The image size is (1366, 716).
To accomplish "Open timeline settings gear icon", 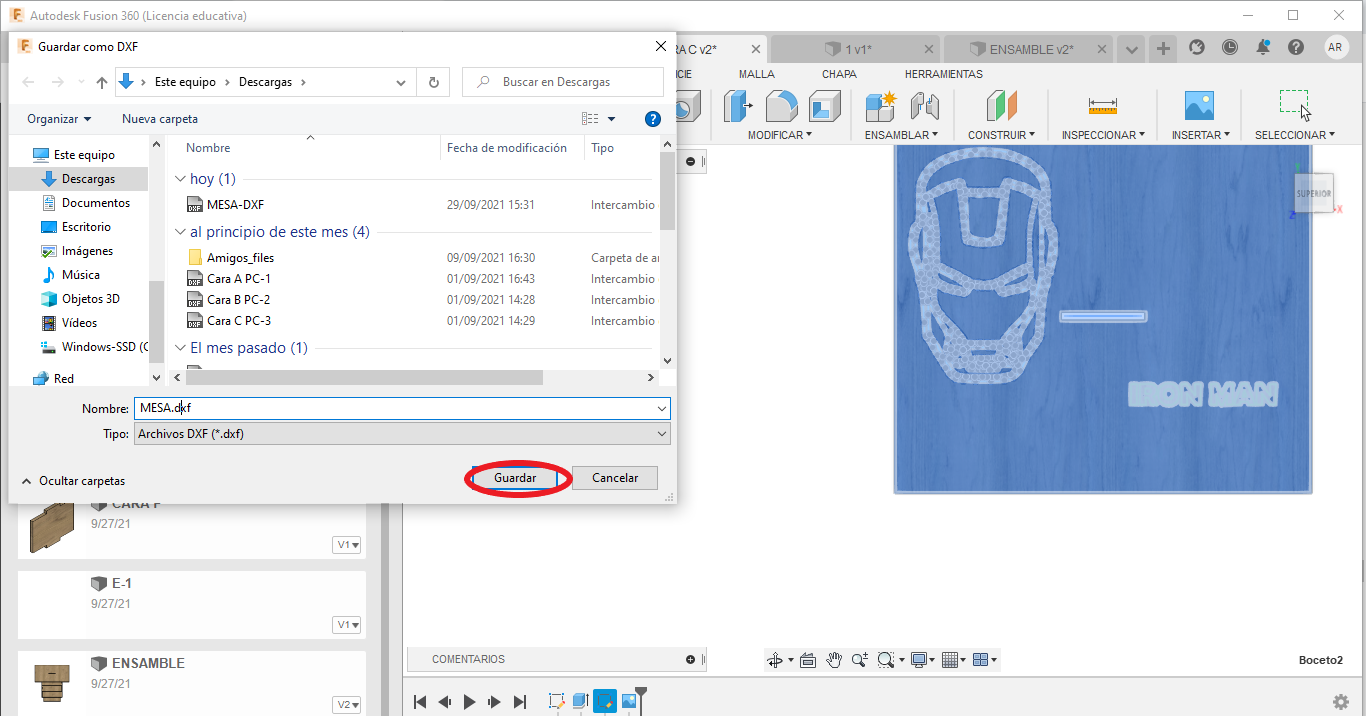I will (1341, 702).
